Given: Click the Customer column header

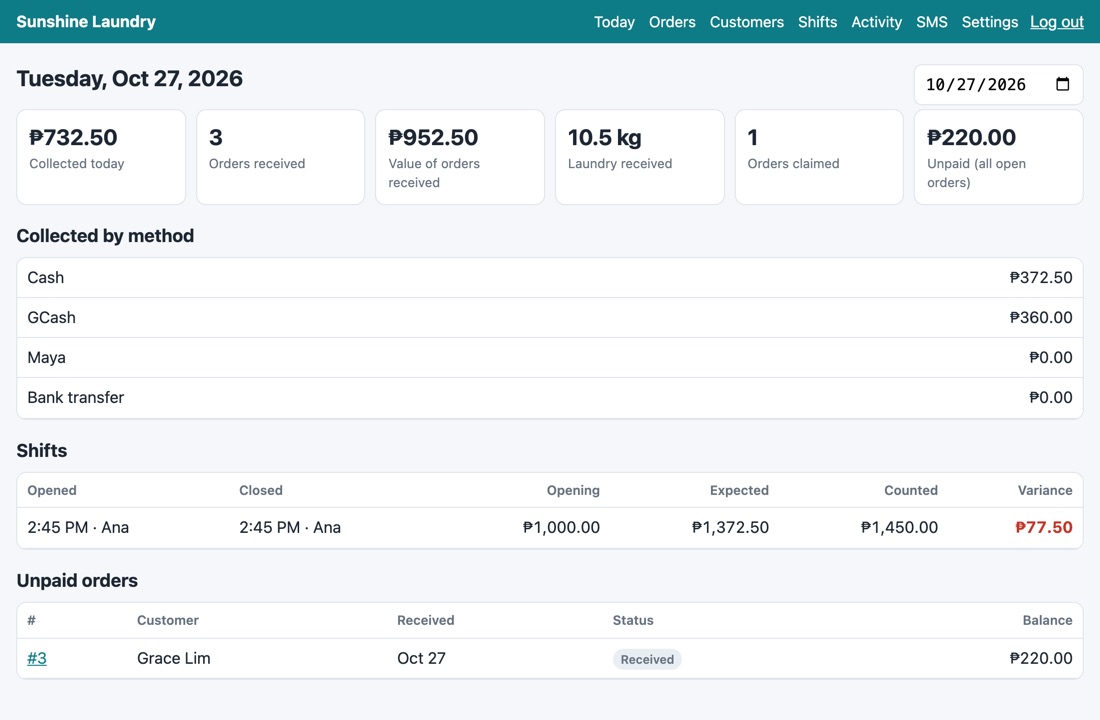Looking at the screenshot, I should click(168, 620).
